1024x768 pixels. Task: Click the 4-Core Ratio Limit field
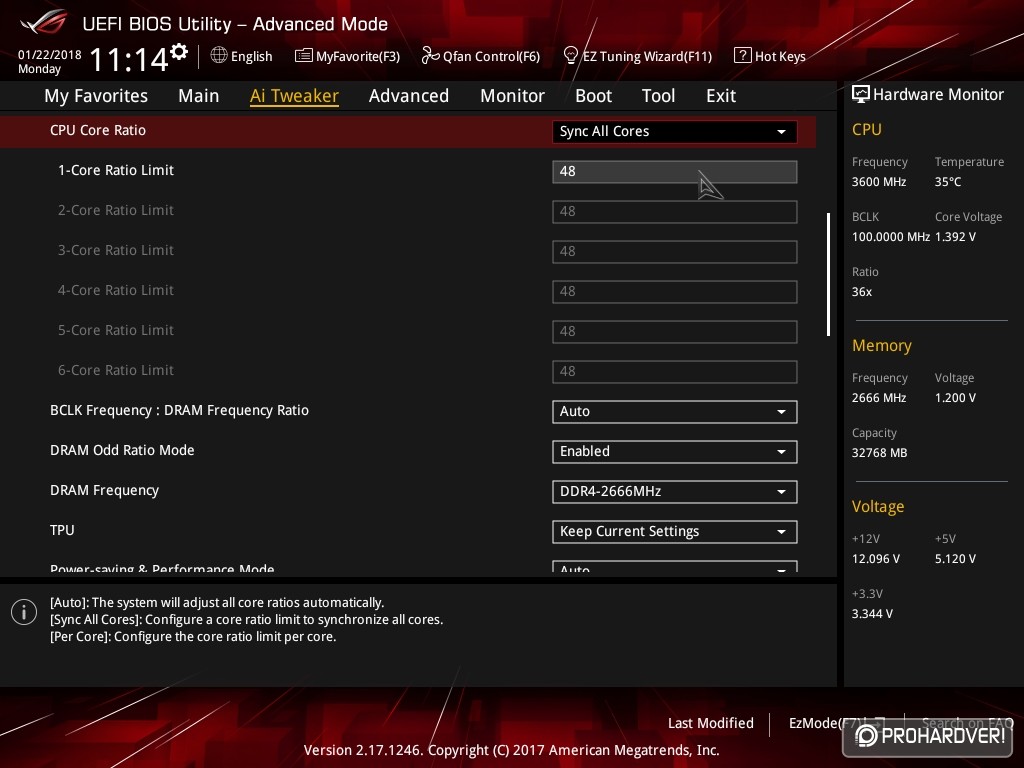click(x=674, y=291)
